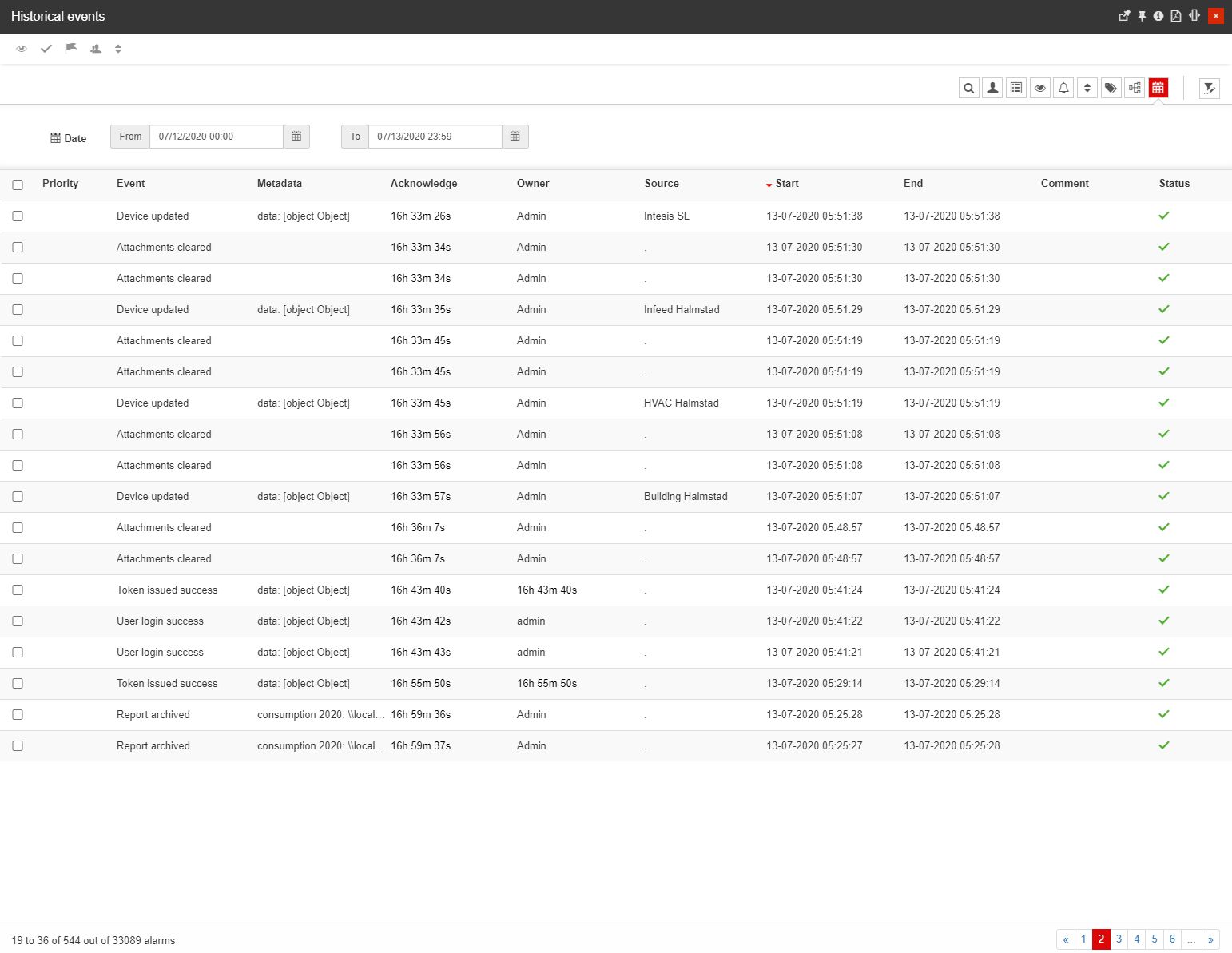This screenshot has width=1232, height=953.
Task: Open the hierarchy tree filter icon
Action: pyautogui.click(x=1135, y=89)
